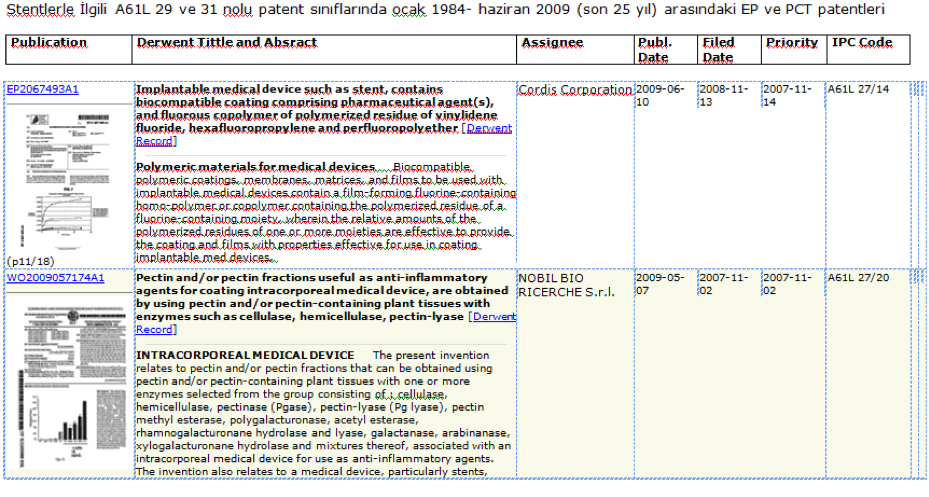The height and width of the screenshot is (497, 929).
Task: Click the Polymeric materials for medical devices heading
Action: tap(255, 167)
